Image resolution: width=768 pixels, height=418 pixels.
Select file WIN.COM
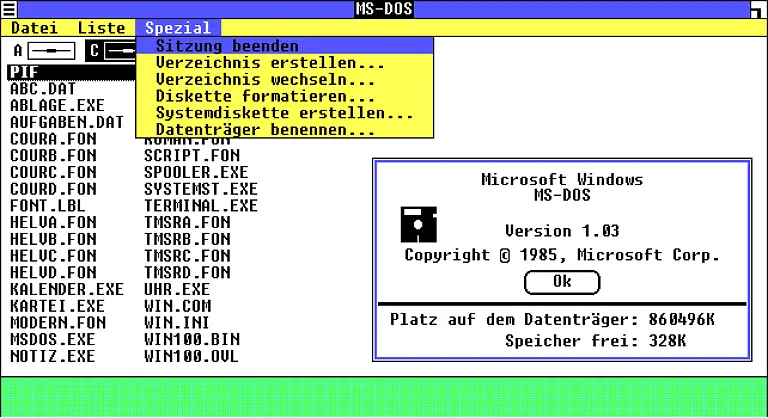[178, 306]
